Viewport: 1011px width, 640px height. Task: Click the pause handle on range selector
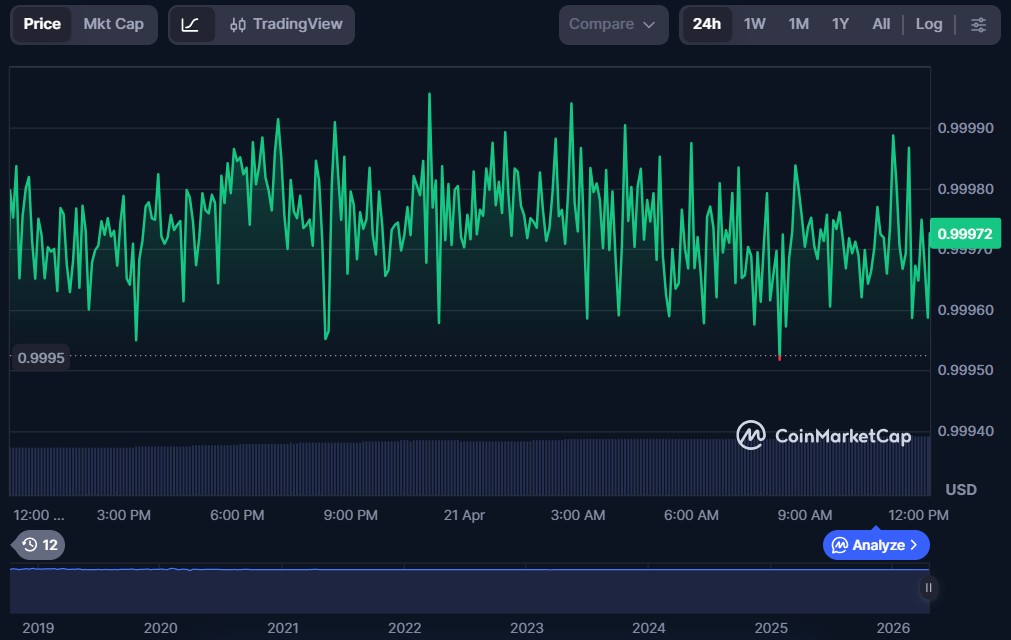click(x=928, y=588)
